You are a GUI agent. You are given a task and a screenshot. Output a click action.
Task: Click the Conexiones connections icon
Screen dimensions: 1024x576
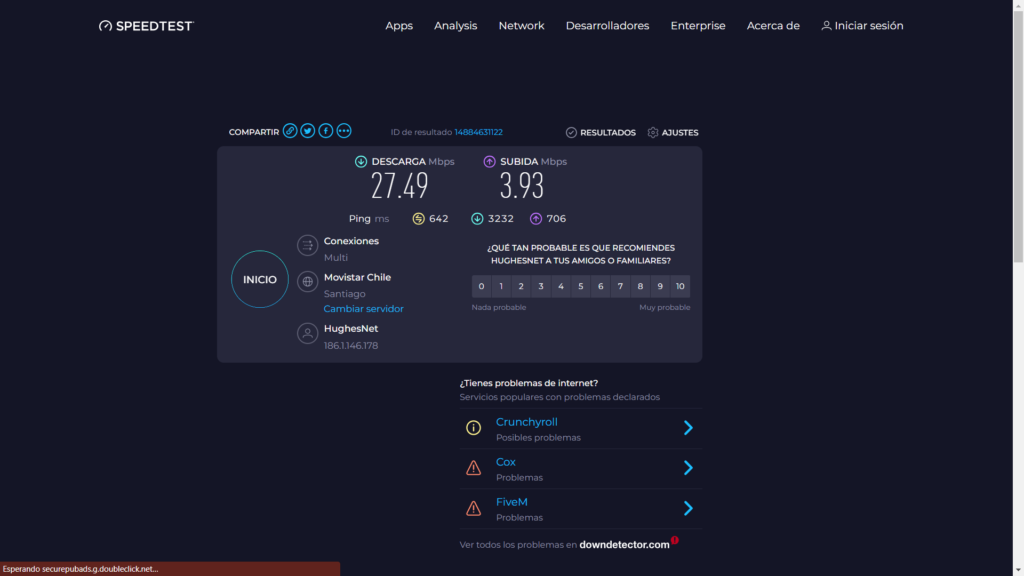point(308,246)
